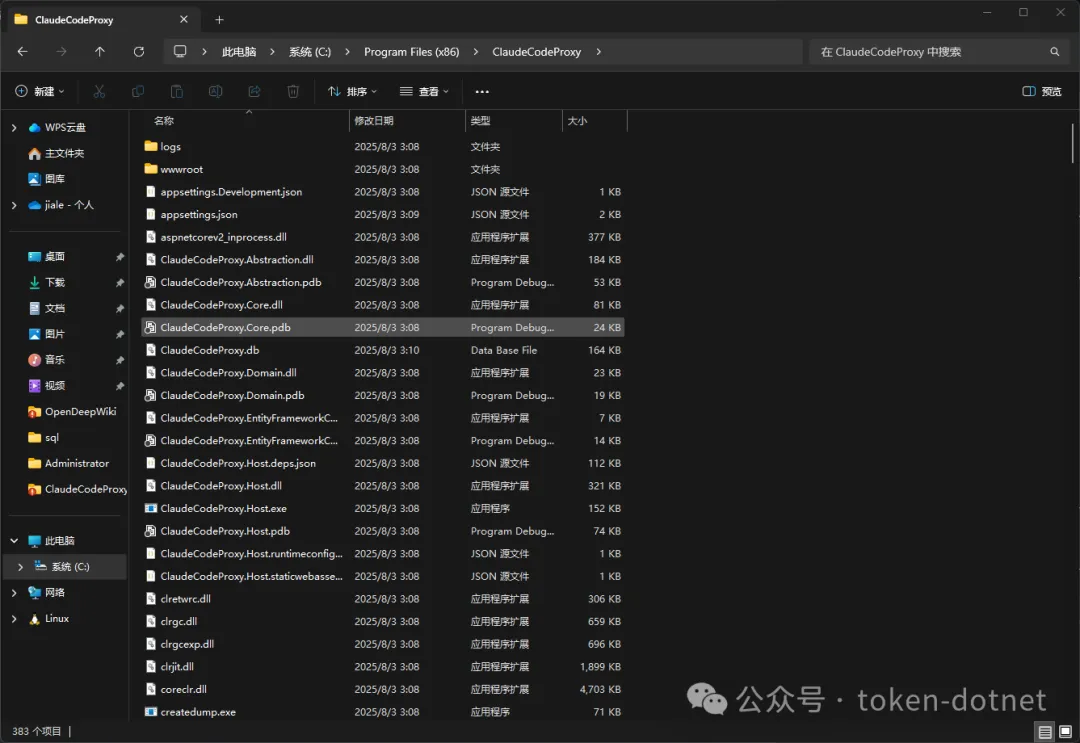Select ClaudeCodeProxy.Host.deps.json file
This screenshot has height=743, width=1080.
click(x=382, y=463)
